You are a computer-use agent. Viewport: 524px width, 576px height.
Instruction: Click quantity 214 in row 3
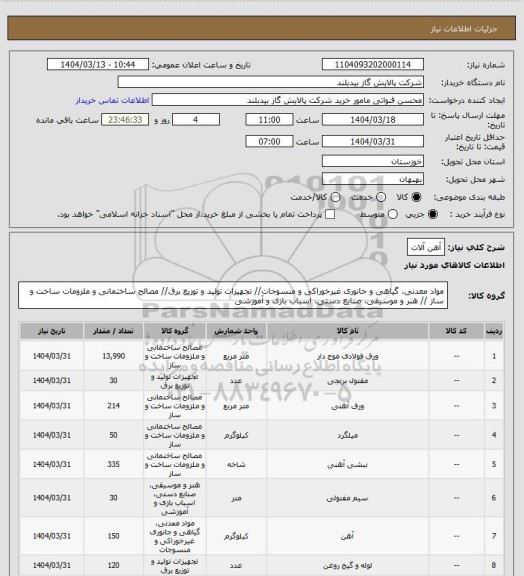click(114, 406)
